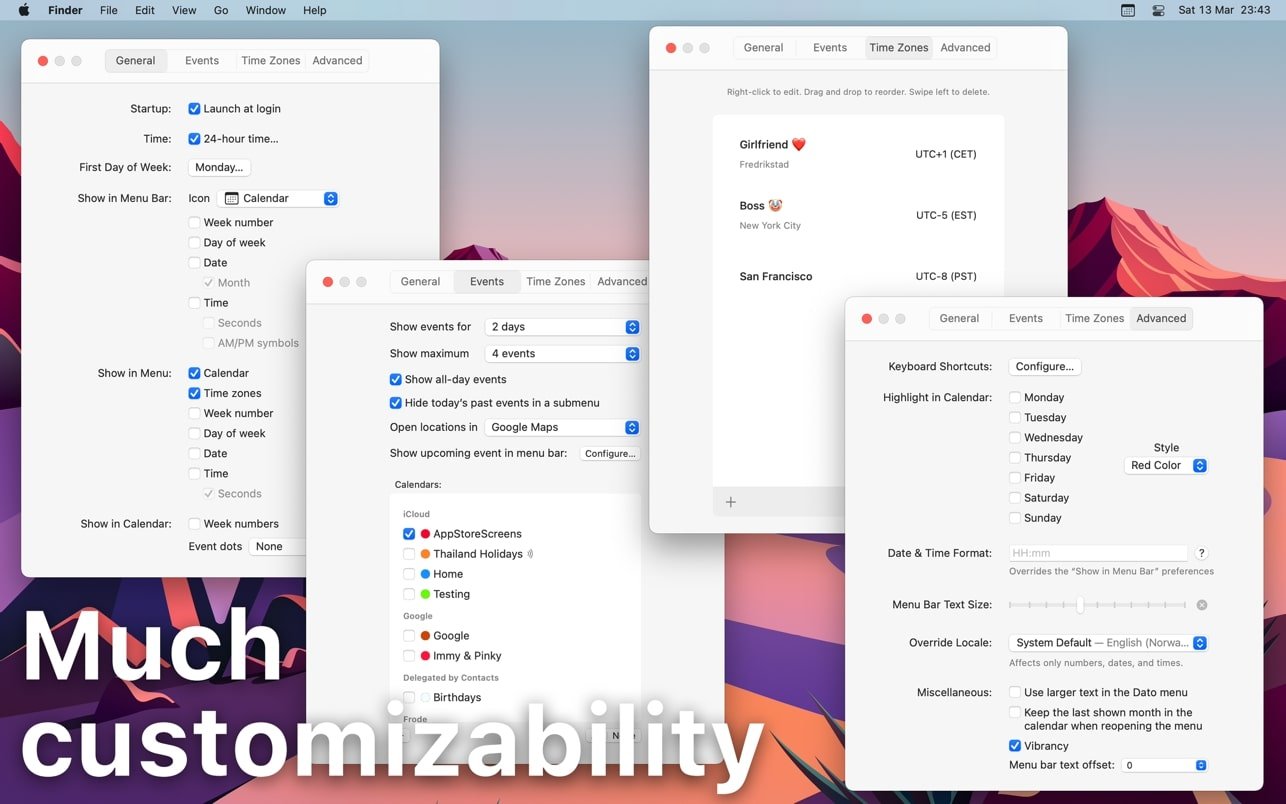Switch to Events tab in General window

click(202, 61)
